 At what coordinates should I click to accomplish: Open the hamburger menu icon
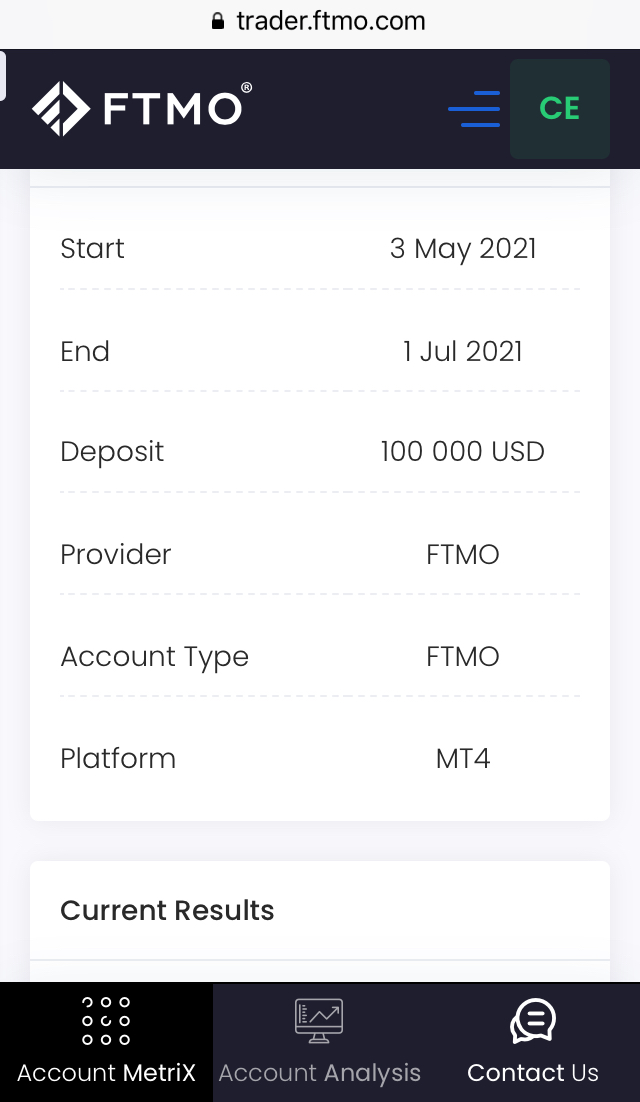pos(474,109)
